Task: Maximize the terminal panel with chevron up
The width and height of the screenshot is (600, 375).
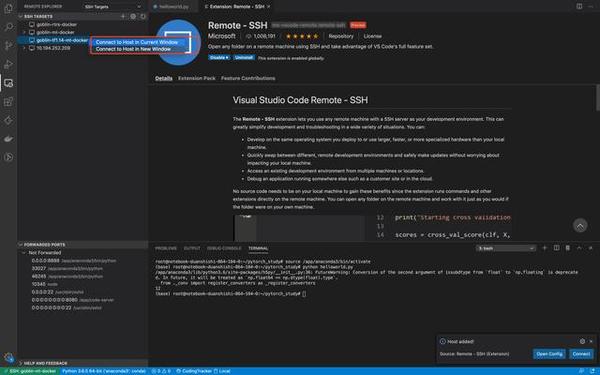Action: click(x=579, y=248)
